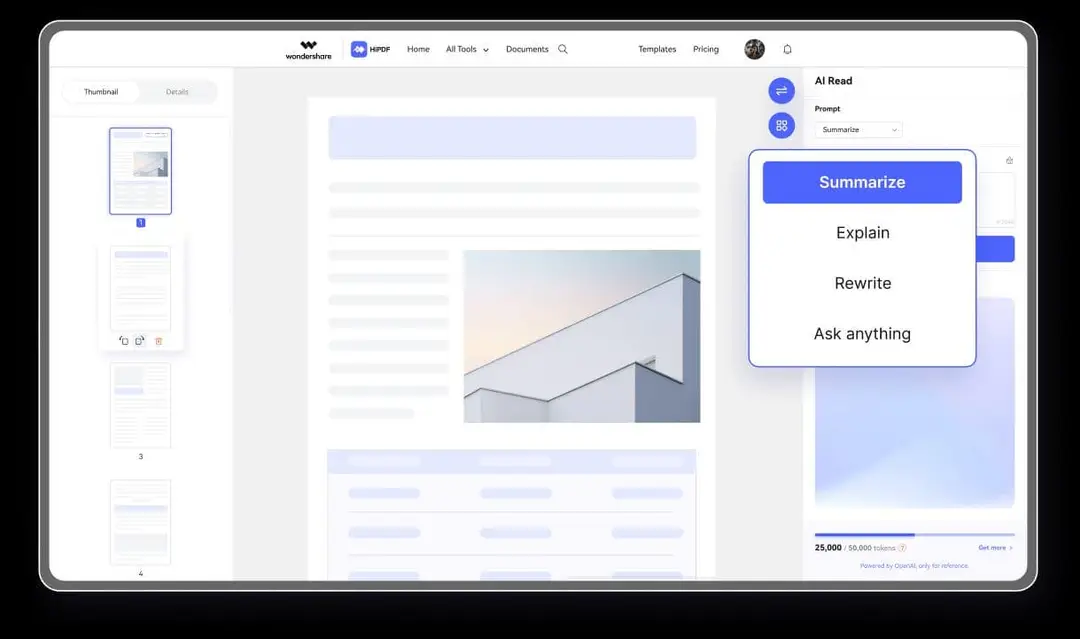The height and width of the screenshot is (639, 1080).
Task: Switch to the Details tab
Action: pyautogui.click(x=177, y=92)
